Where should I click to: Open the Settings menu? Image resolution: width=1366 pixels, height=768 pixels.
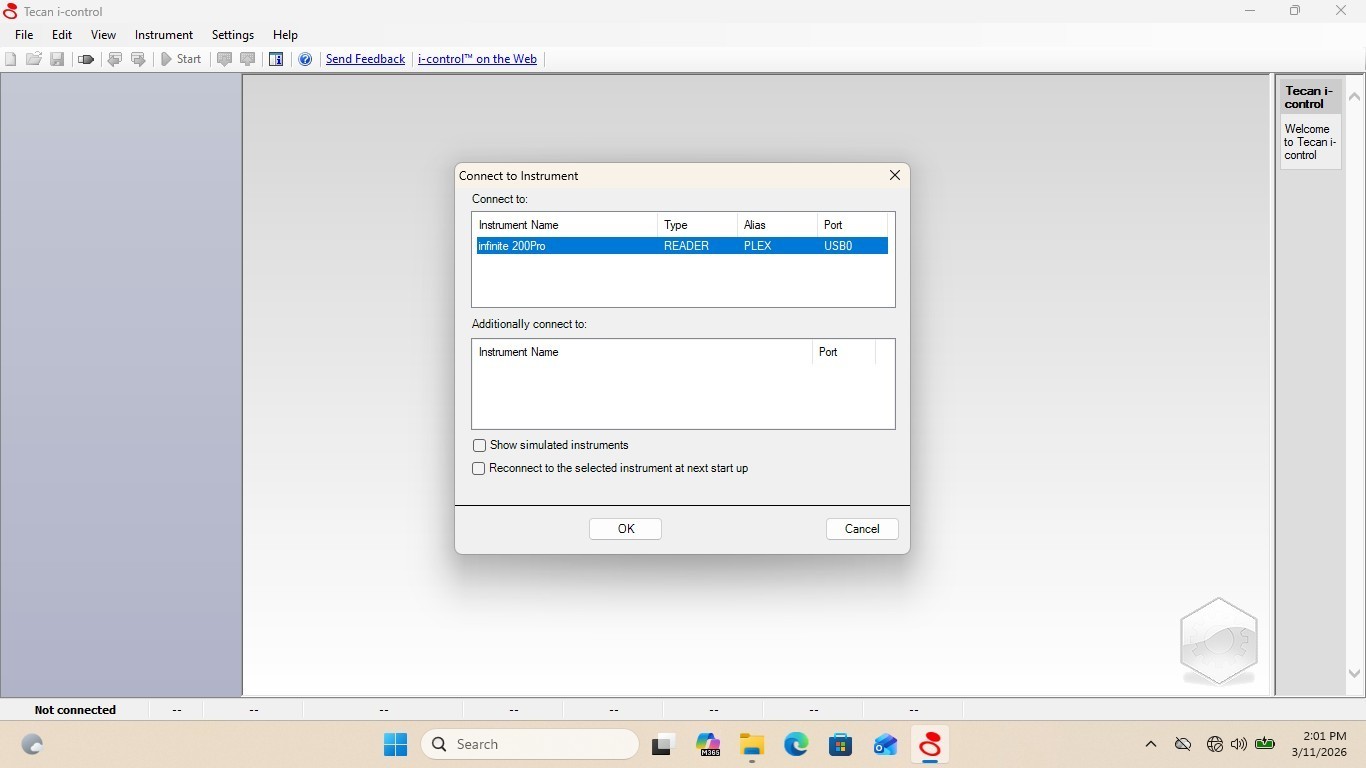coord(233,34)
